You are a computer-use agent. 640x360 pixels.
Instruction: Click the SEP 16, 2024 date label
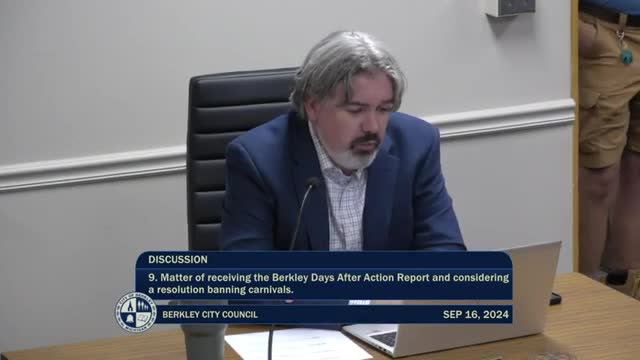(x=476, y=314)
